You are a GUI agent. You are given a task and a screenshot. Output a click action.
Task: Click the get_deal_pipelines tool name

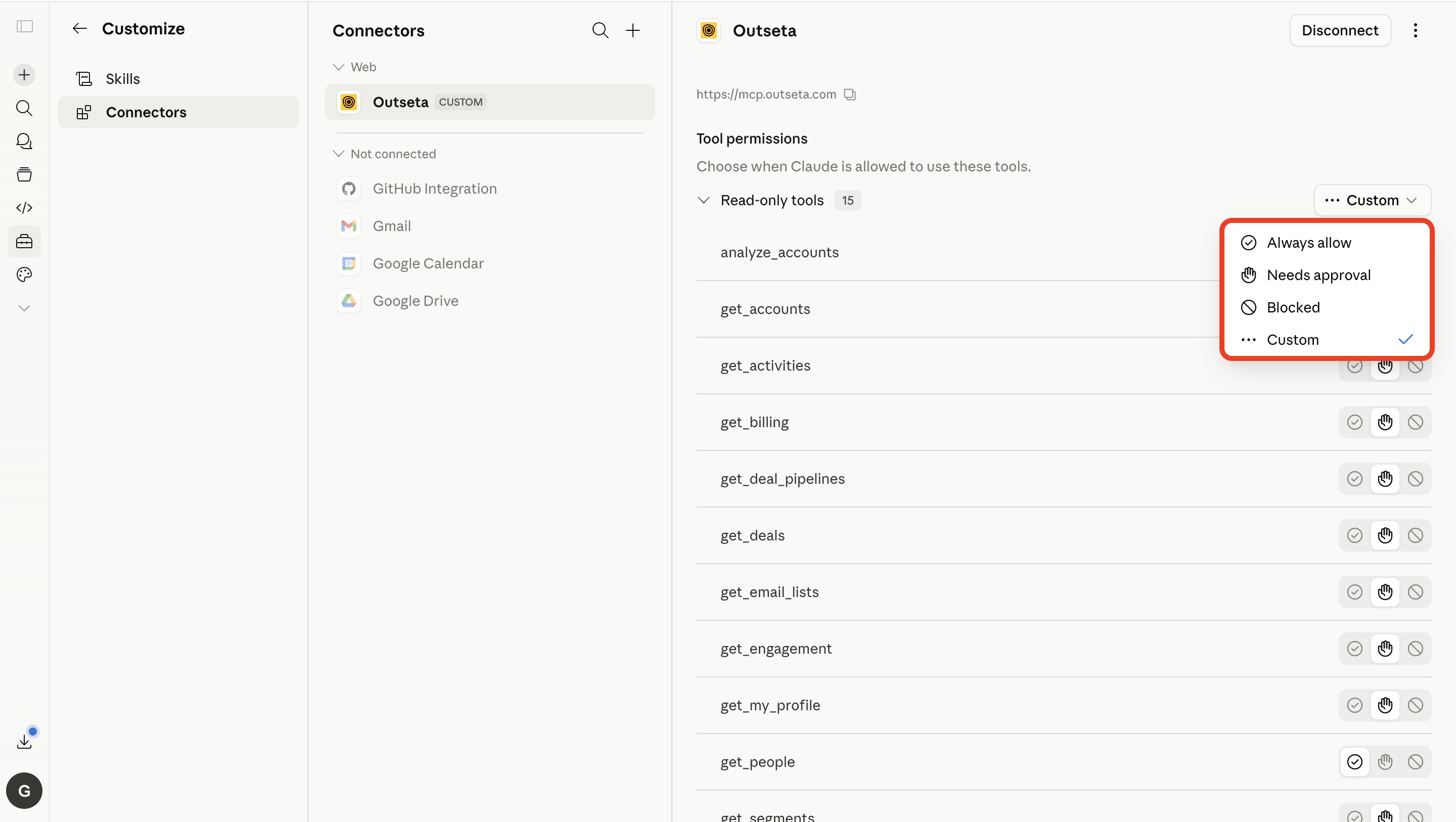pos(783,479)
